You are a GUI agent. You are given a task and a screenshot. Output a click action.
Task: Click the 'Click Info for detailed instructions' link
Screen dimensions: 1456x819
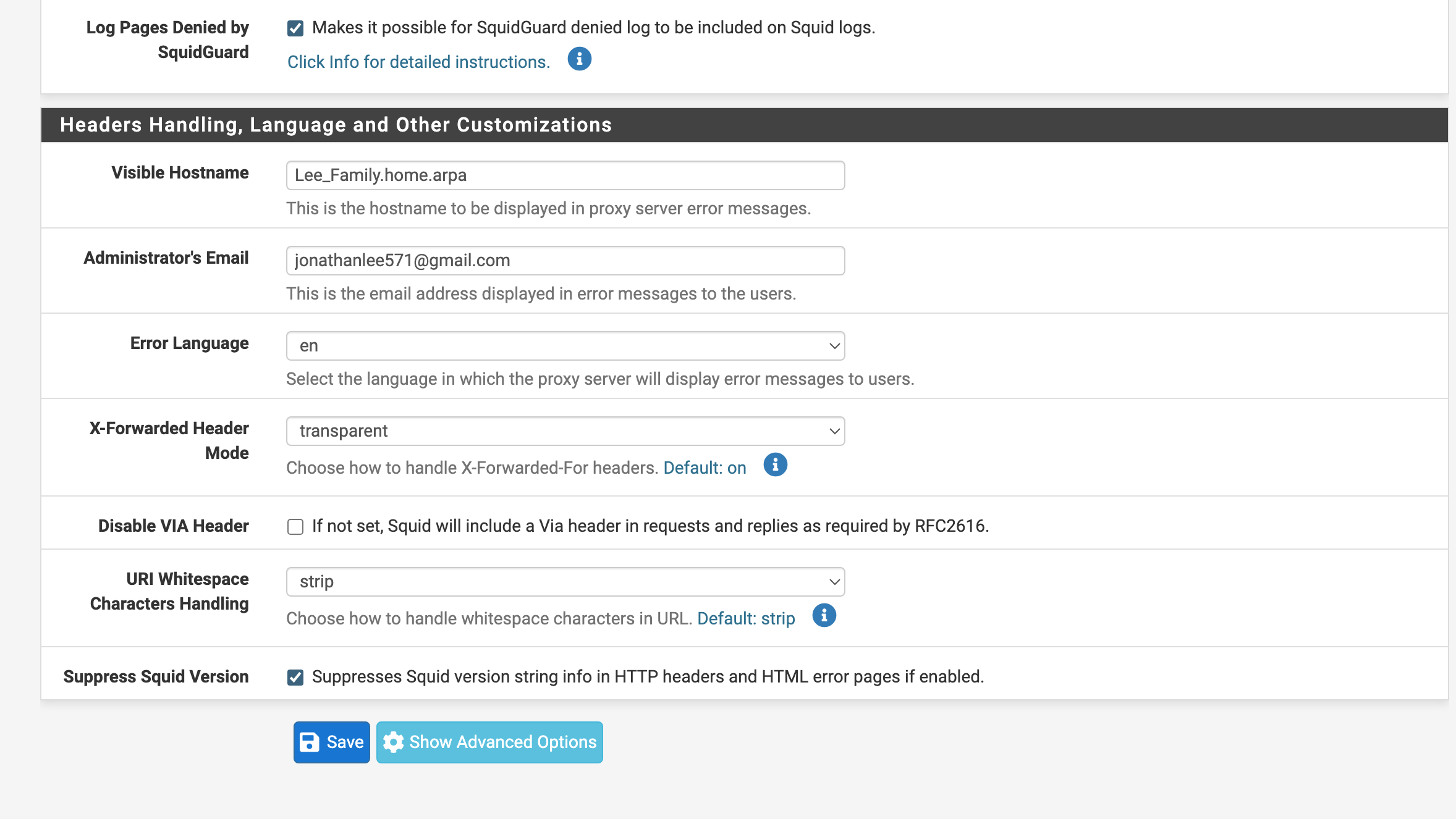pyautogui.click(x=418, y=62)
